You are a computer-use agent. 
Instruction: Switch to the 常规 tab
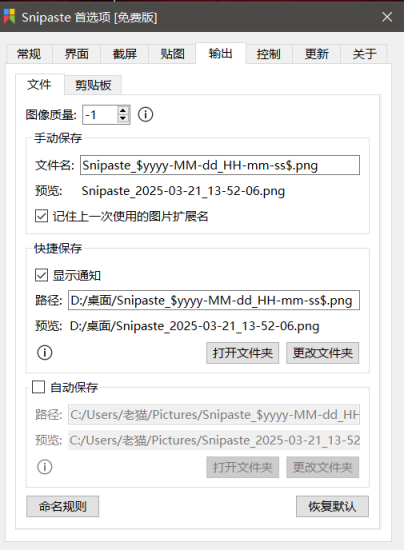pyautogui.click(x=29, y=54)
